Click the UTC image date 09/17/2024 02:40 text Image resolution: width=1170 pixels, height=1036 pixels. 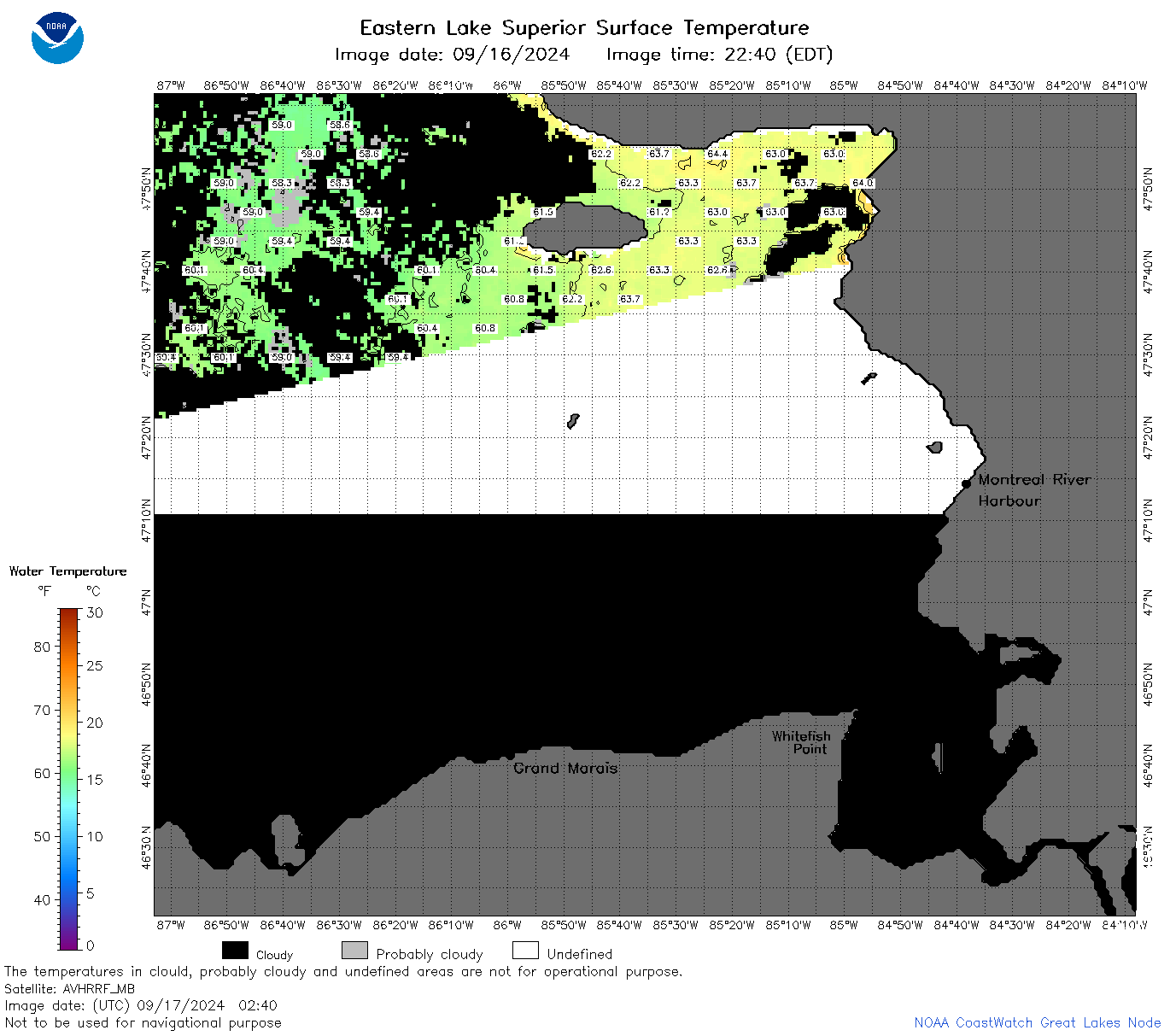coord(141,1005)
